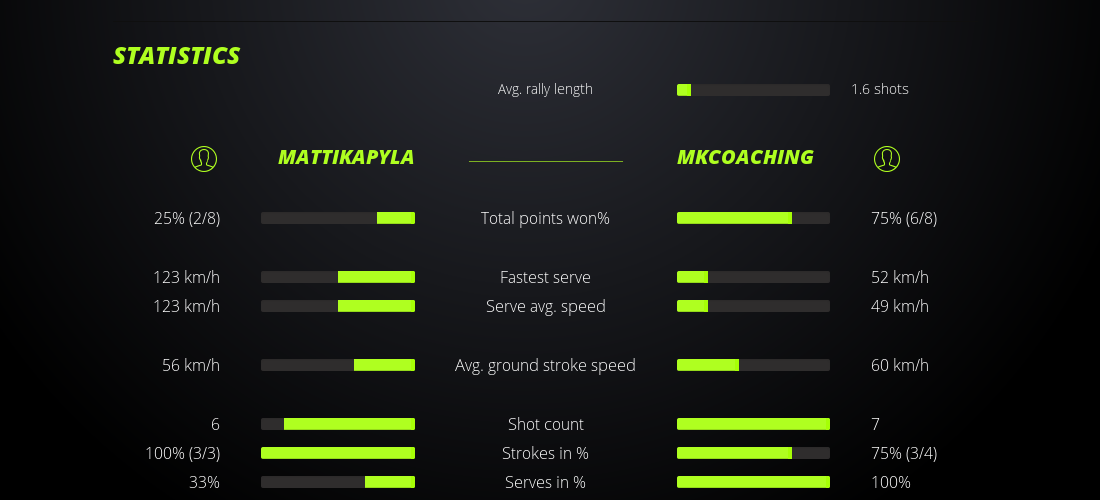Click MATTIKAPYLA's Fastest serve bar
The image size is (1100, 500).
338,277
